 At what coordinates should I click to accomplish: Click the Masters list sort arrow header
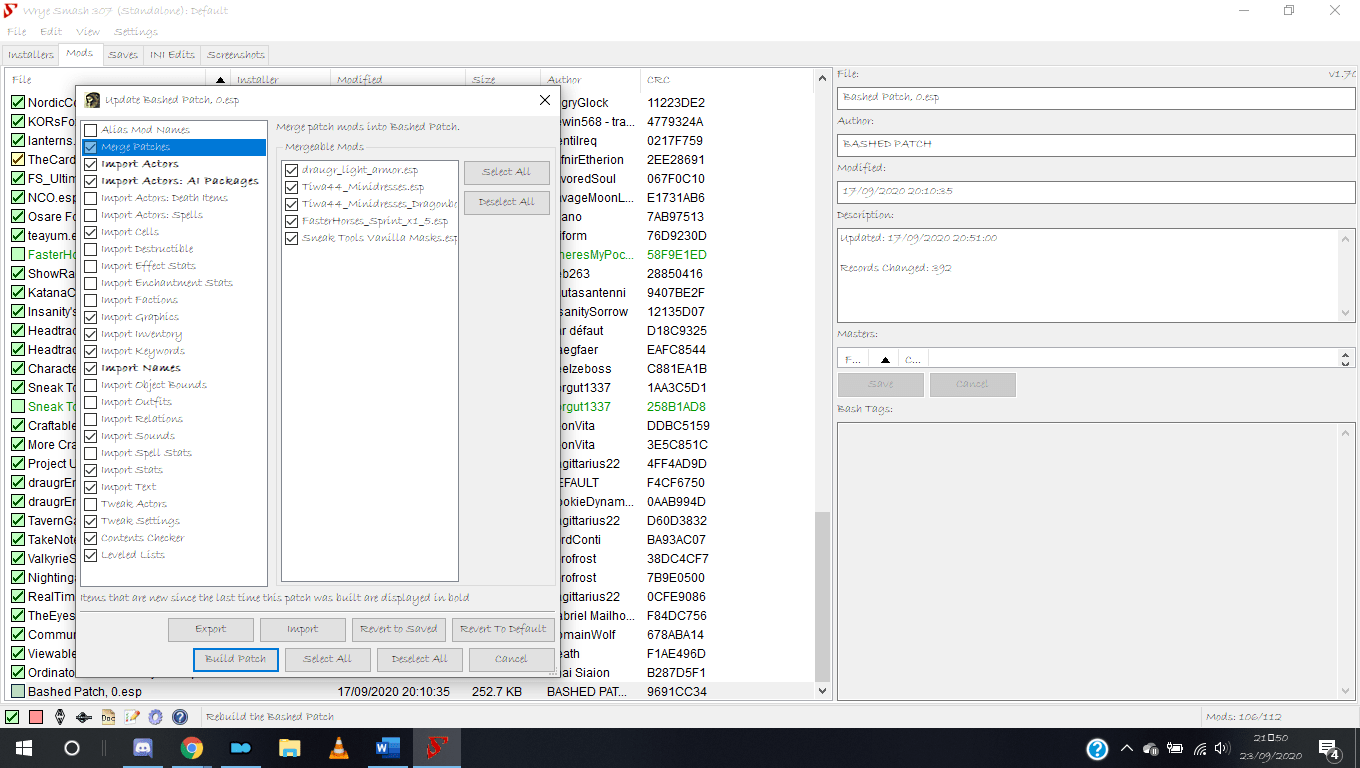point(884,359)
